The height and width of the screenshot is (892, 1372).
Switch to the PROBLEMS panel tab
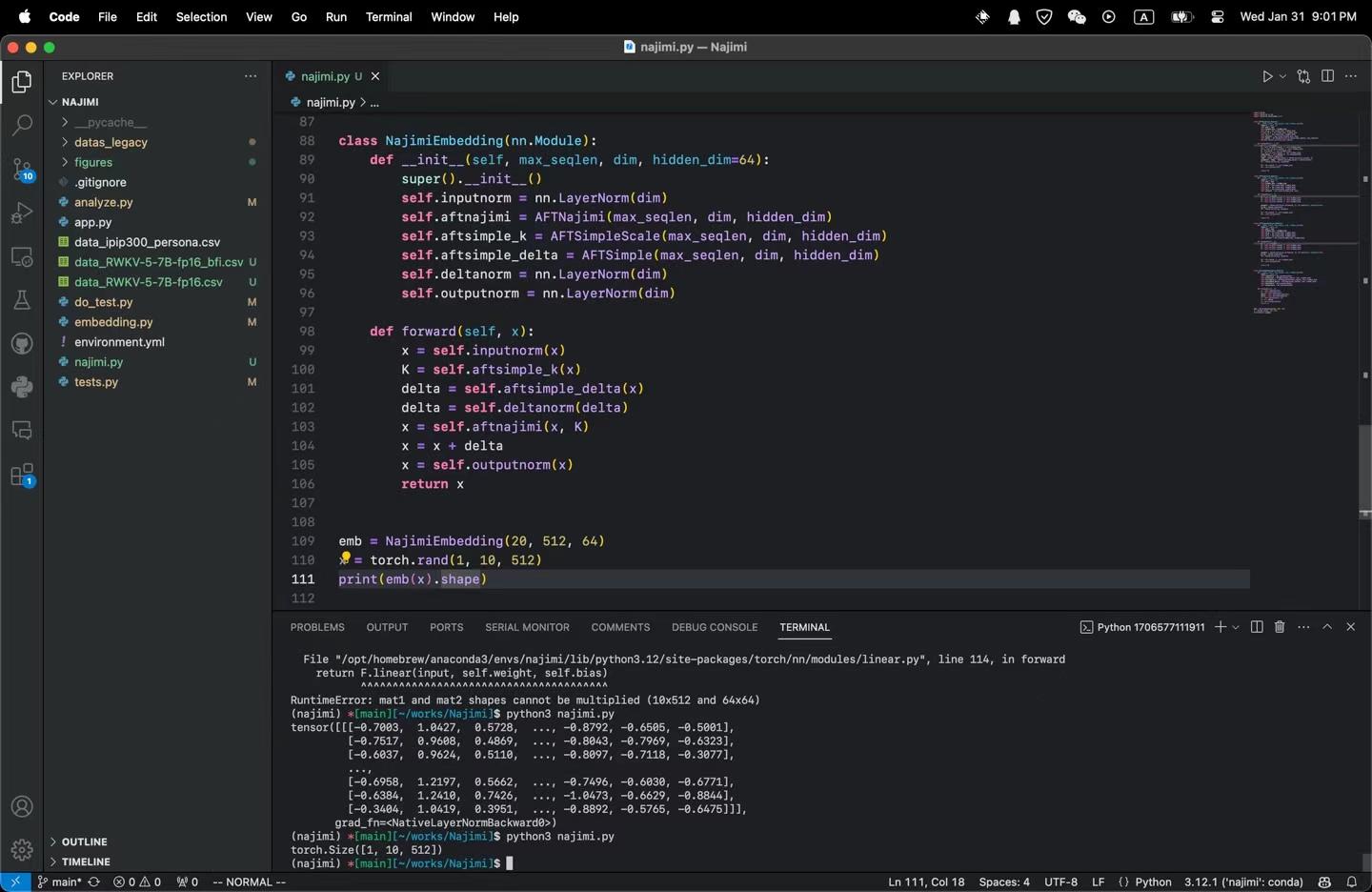coord(317,627)
